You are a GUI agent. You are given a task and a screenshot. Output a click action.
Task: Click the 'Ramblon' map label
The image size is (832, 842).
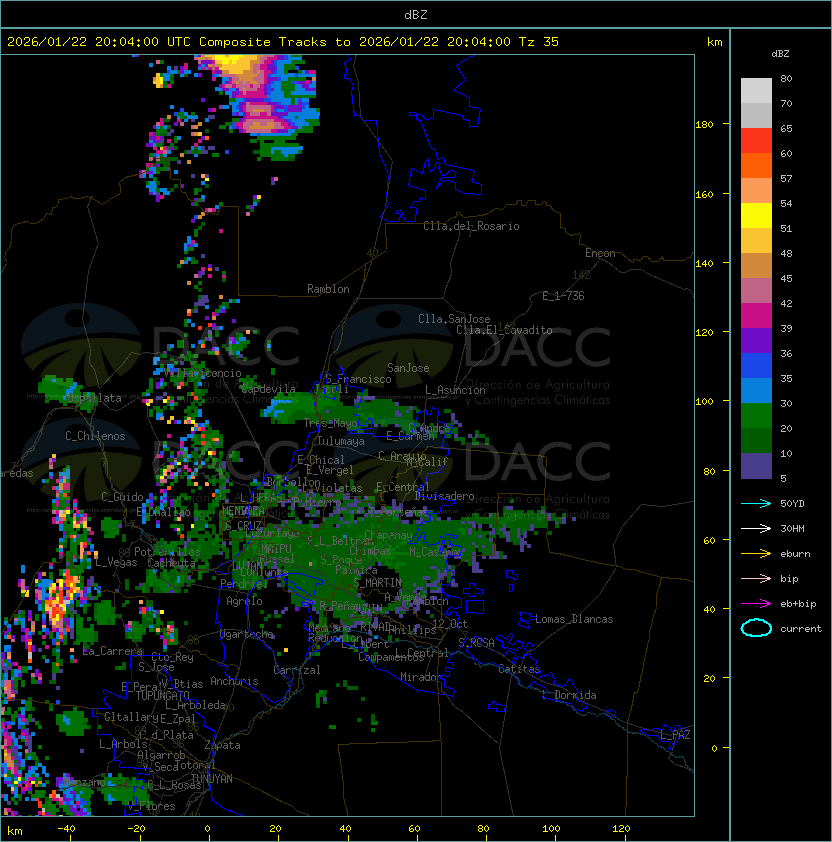tap(328, 289)
